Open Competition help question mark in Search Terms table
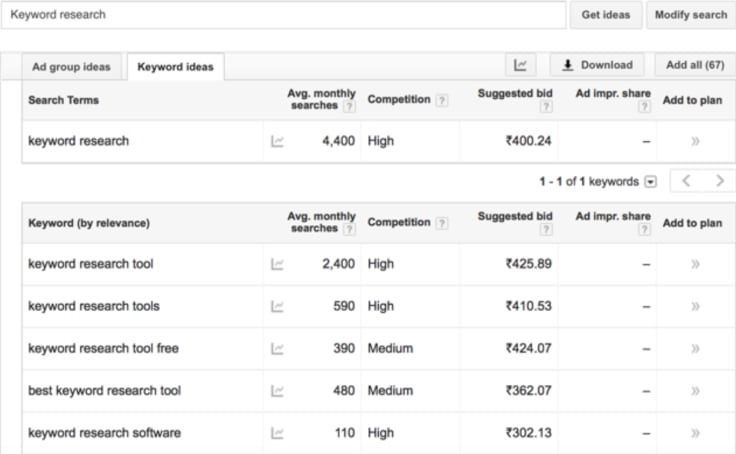The image size is (736, 454). click(x=441, y=100)
